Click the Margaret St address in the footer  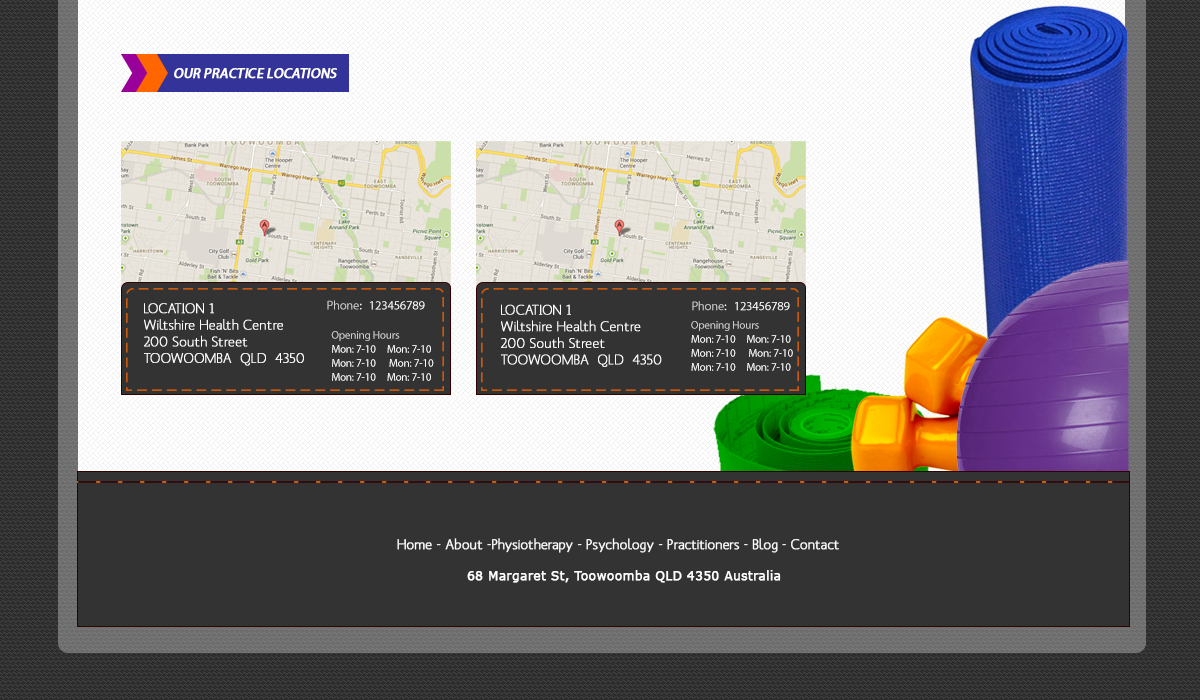click(623, 576)
